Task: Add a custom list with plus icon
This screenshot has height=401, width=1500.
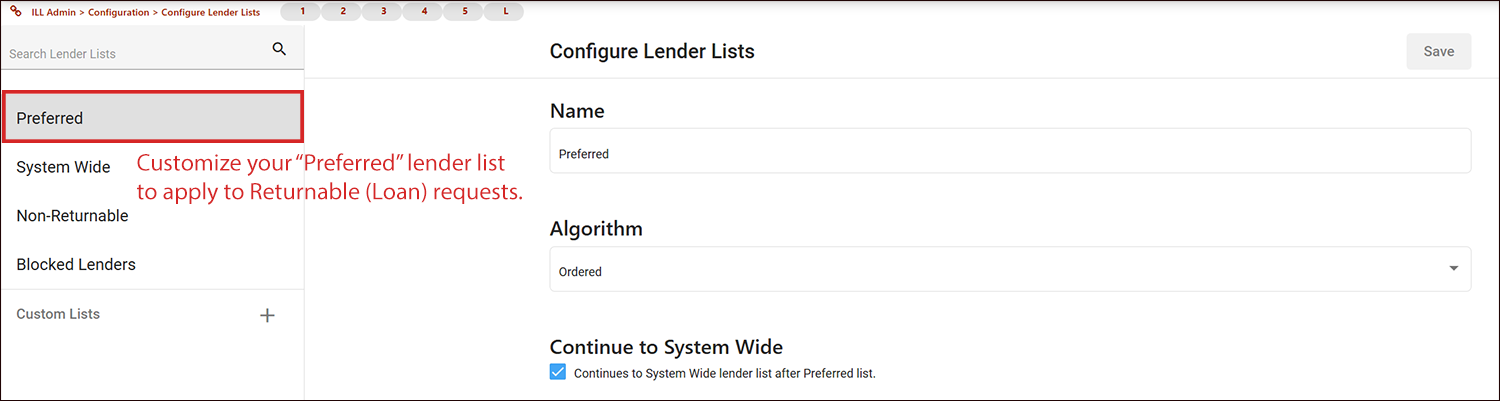Action: pos(267,315)
